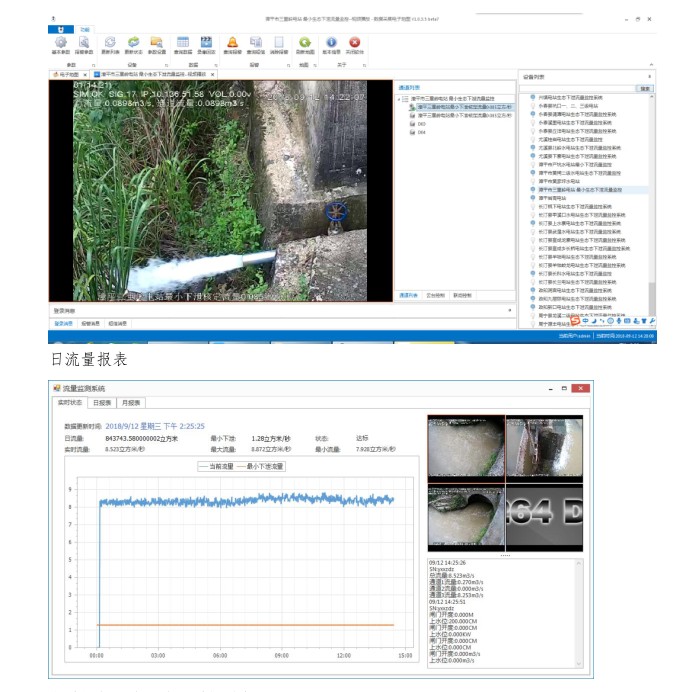Collapse the root node in channel tree
This screenshot has height=692, width=700.
399,99
